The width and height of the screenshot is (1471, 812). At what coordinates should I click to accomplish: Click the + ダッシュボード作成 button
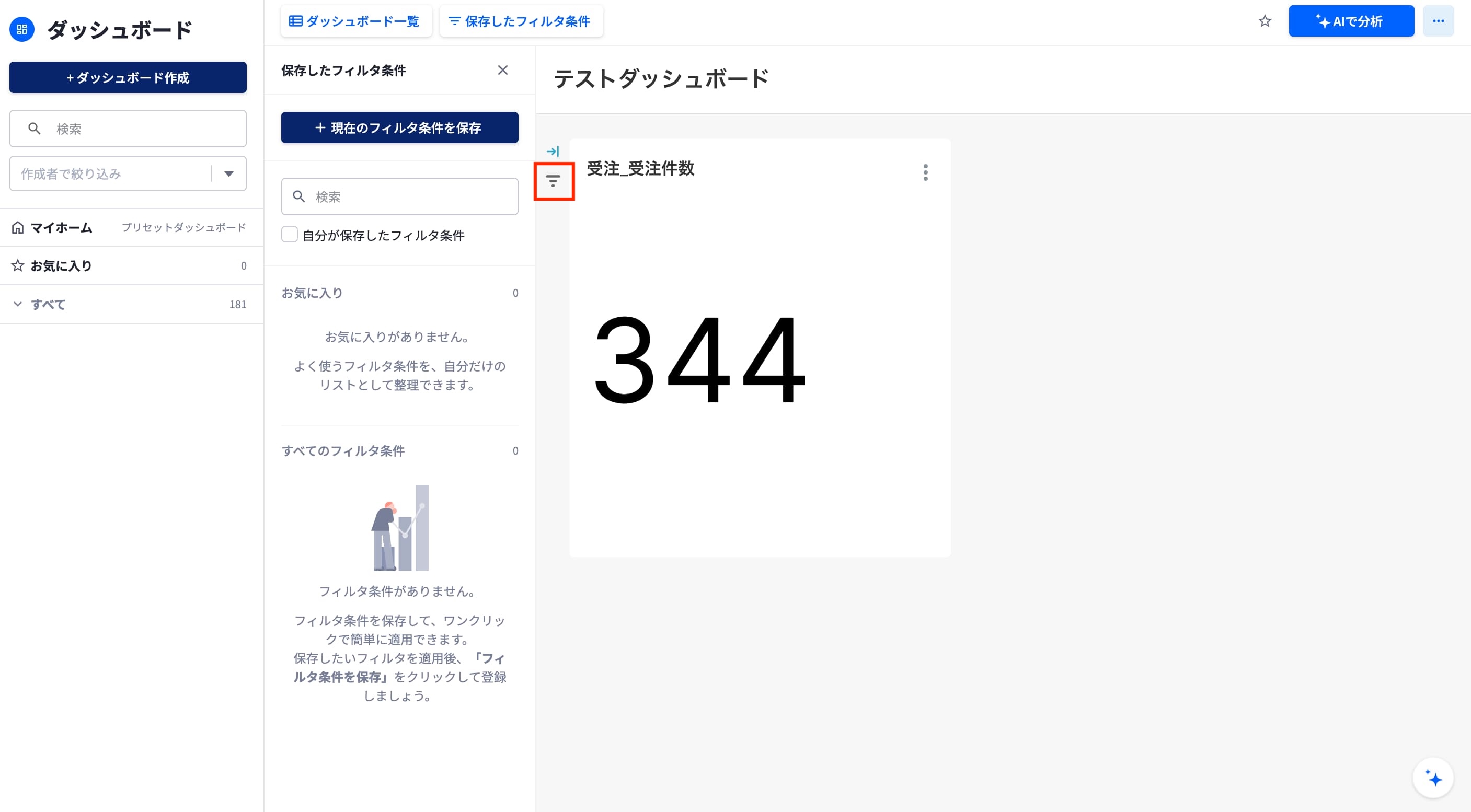(128, 78)
